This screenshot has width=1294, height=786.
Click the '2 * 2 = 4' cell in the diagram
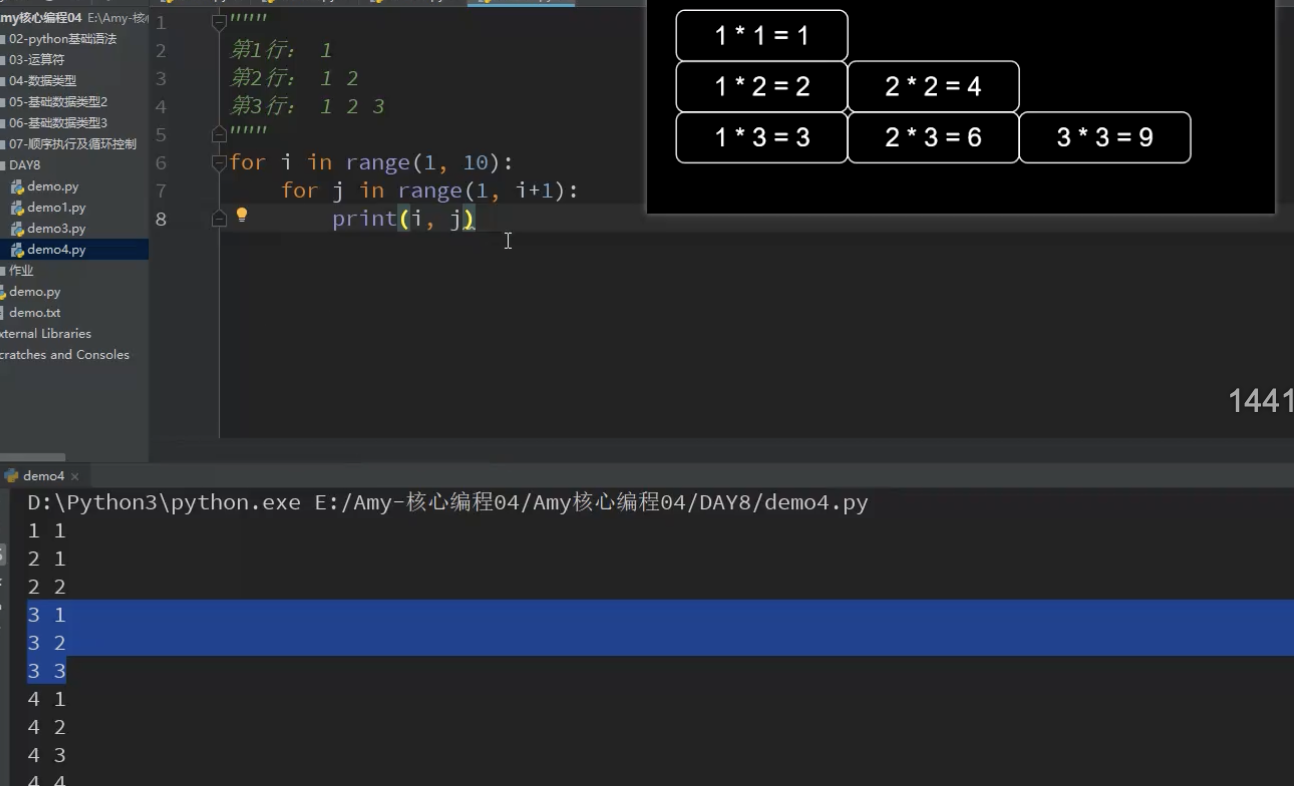[x=933, y=86]
